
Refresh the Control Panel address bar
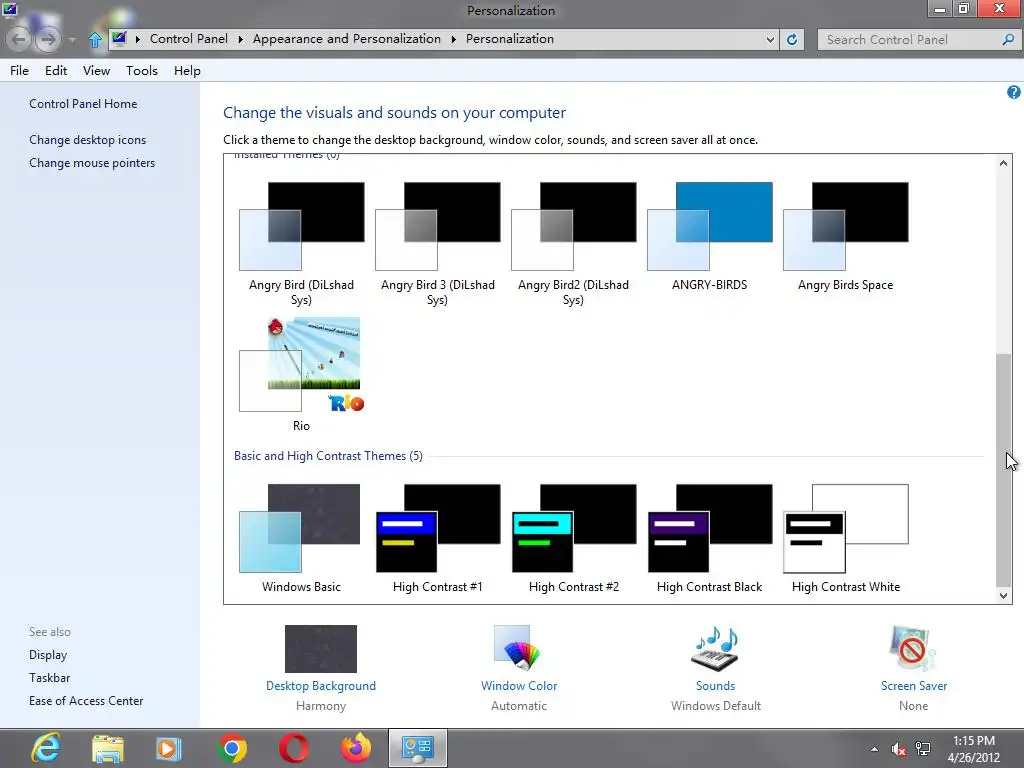point(792,39)
